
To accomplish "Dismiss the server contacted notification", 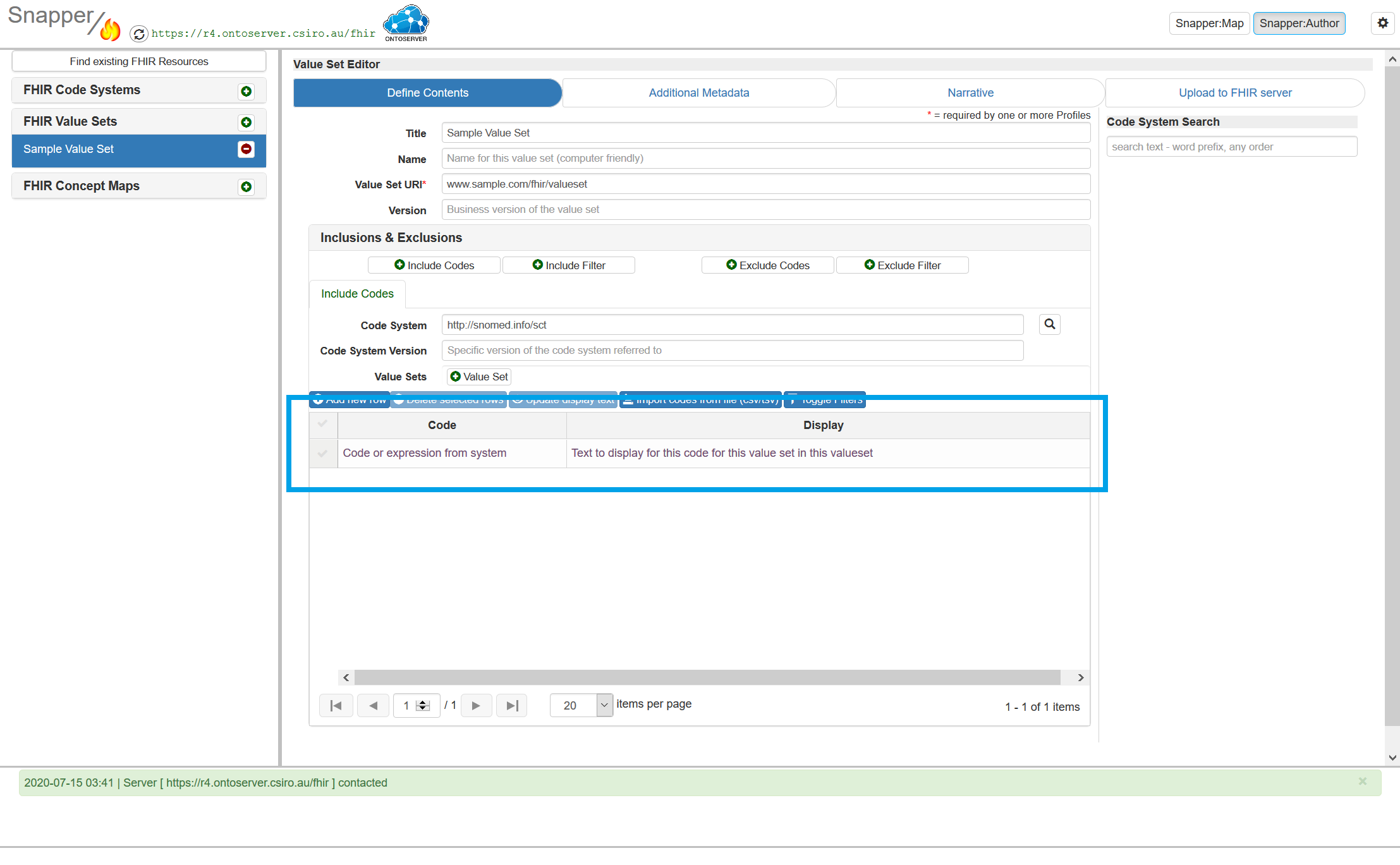I will 1363,782.
